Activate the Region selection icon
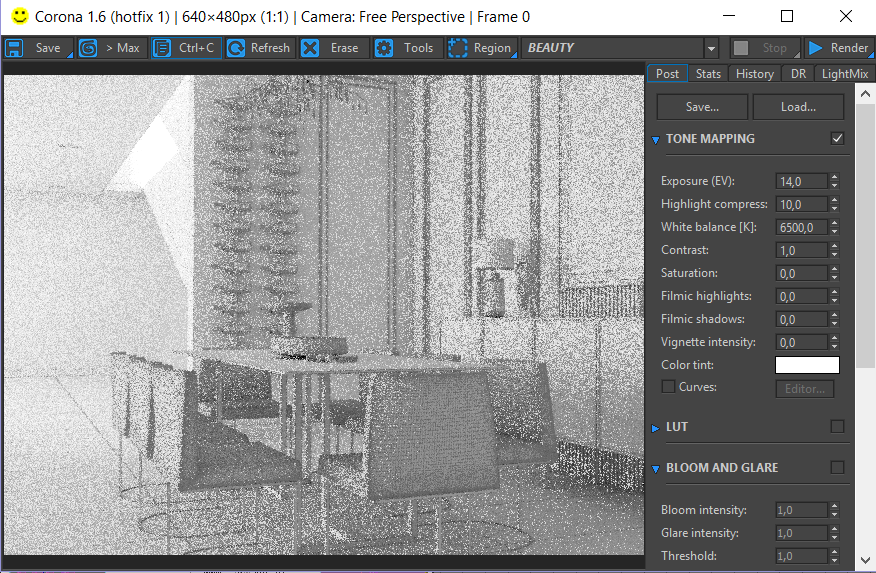Image resolution: width=876 pixels, height=573 pixels. coord(458,48)
